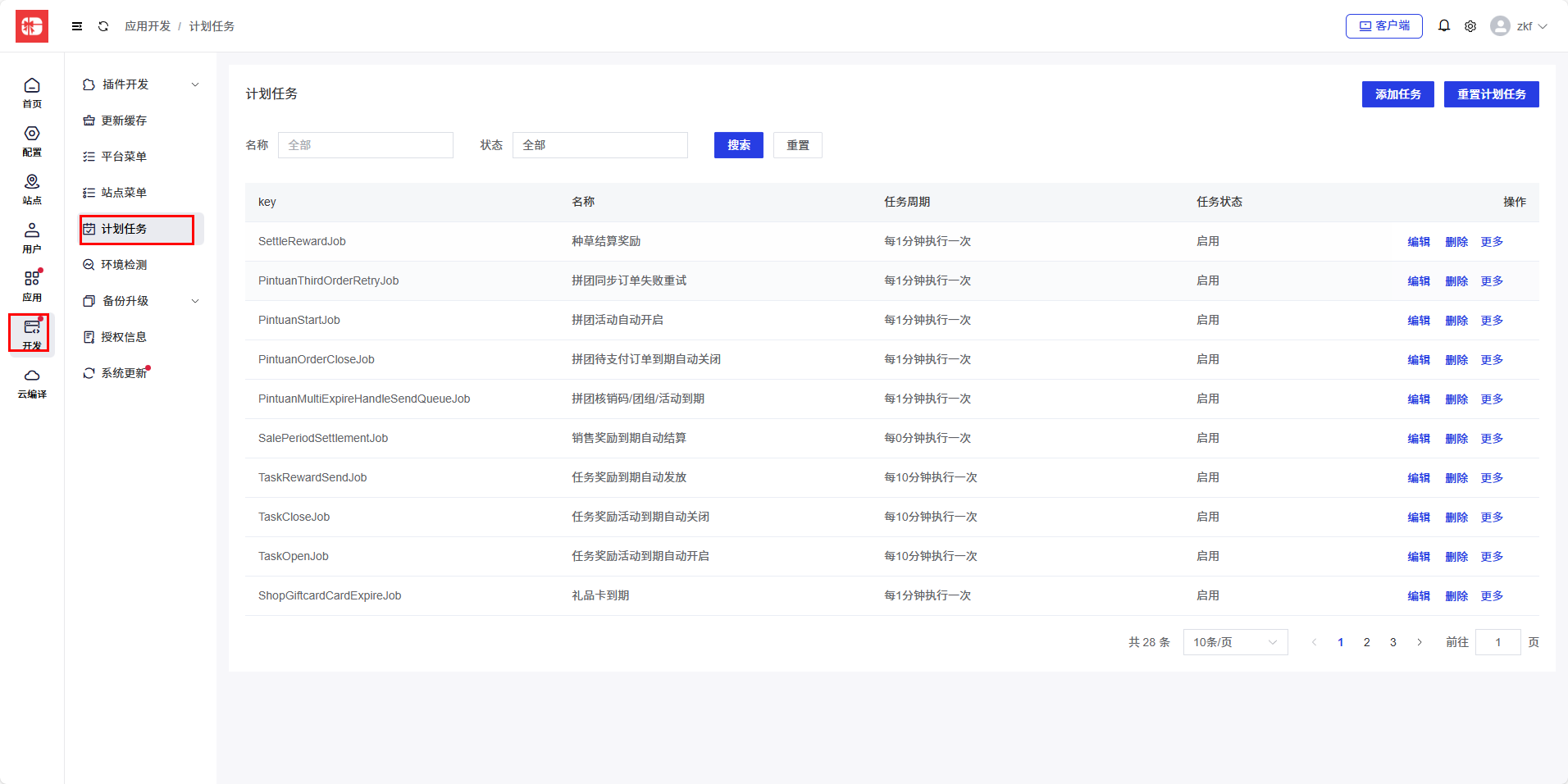Screen dimensions: 1568x784
Task: Open 云编译 cloud compile sidebar icon
Action: [32, 383]
